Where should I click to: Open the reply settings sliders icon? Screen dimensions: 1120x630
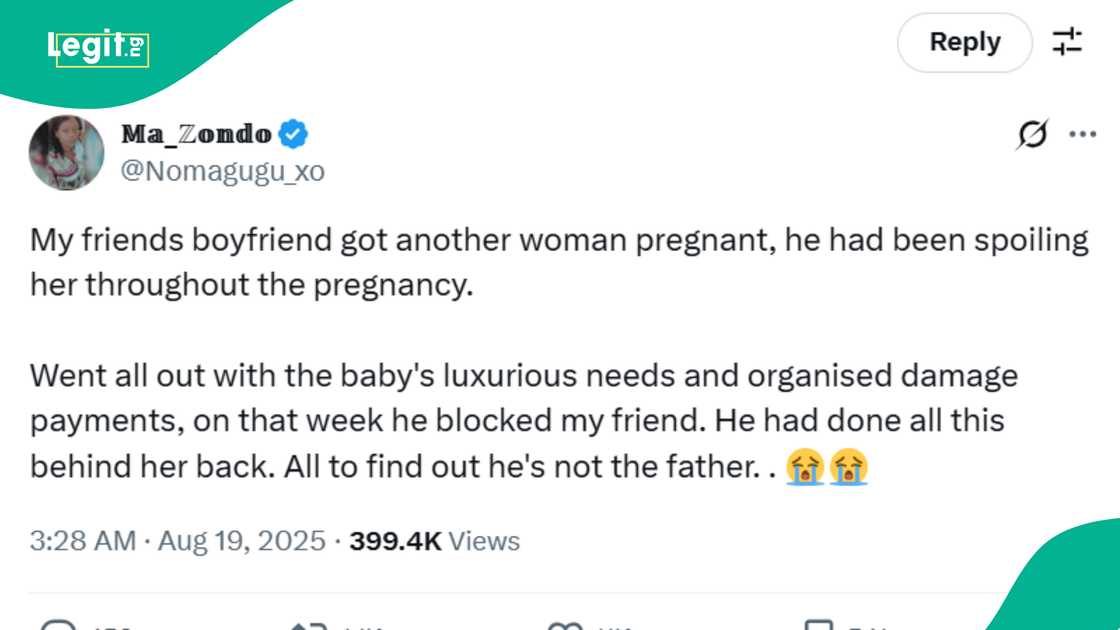coord(1068,42)
